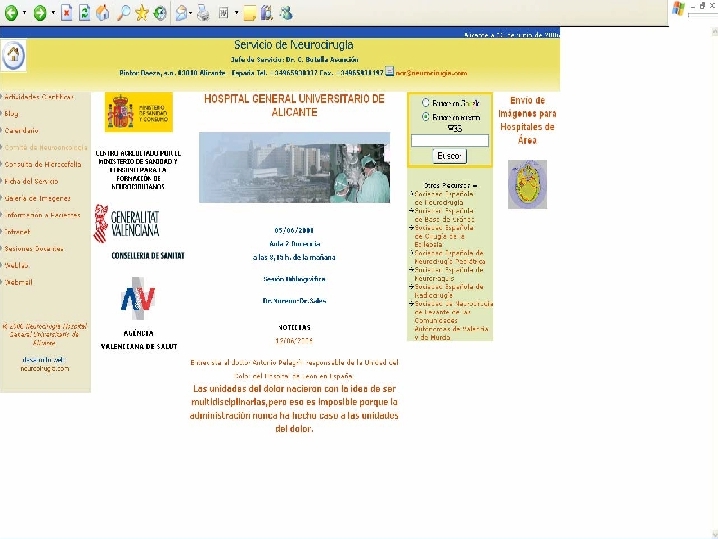Click 'Envío de Imágenes para Hospitales de Área' link

pos(527,120)
